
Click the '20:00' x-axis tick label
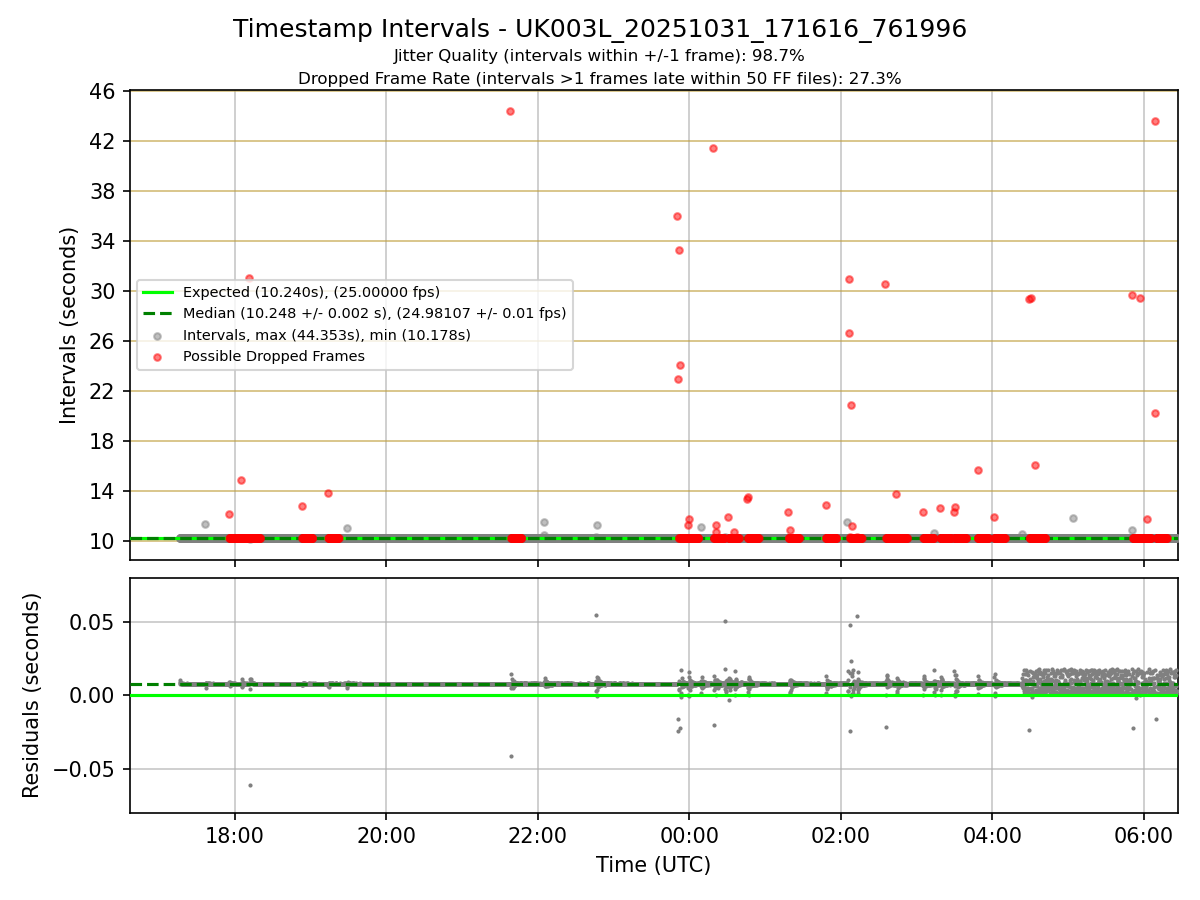pyautogui.click(x=386, y=834)
